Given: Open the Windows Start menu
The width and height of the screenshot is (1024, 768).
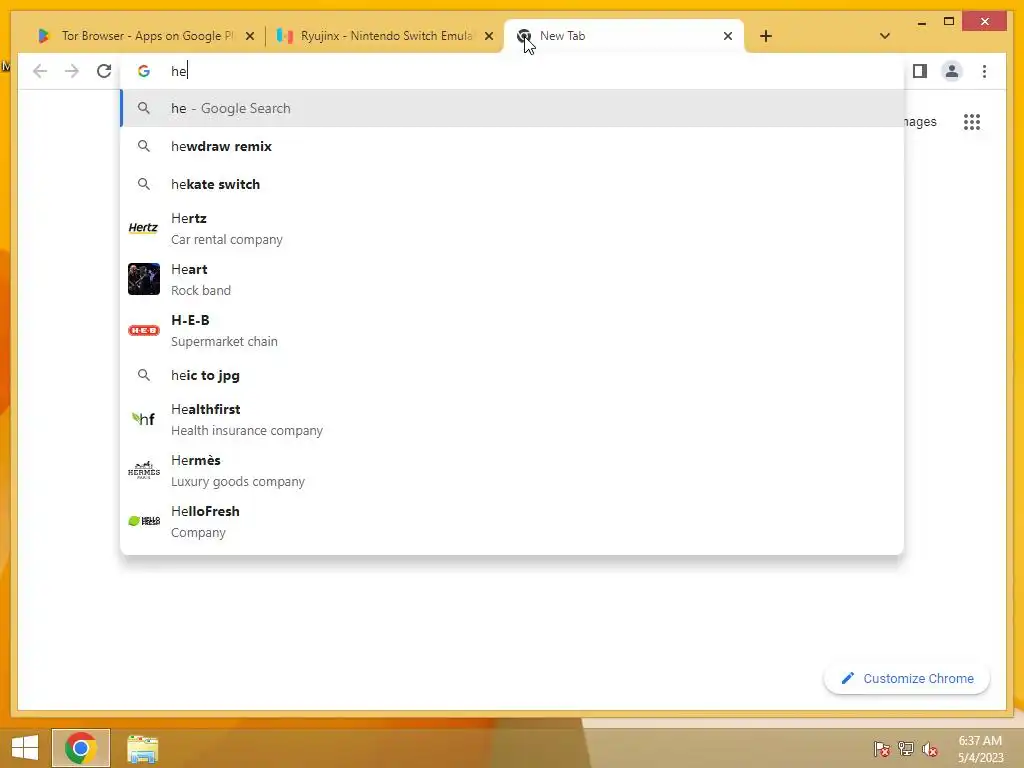Looking at the screenshot, I should 25,748.
